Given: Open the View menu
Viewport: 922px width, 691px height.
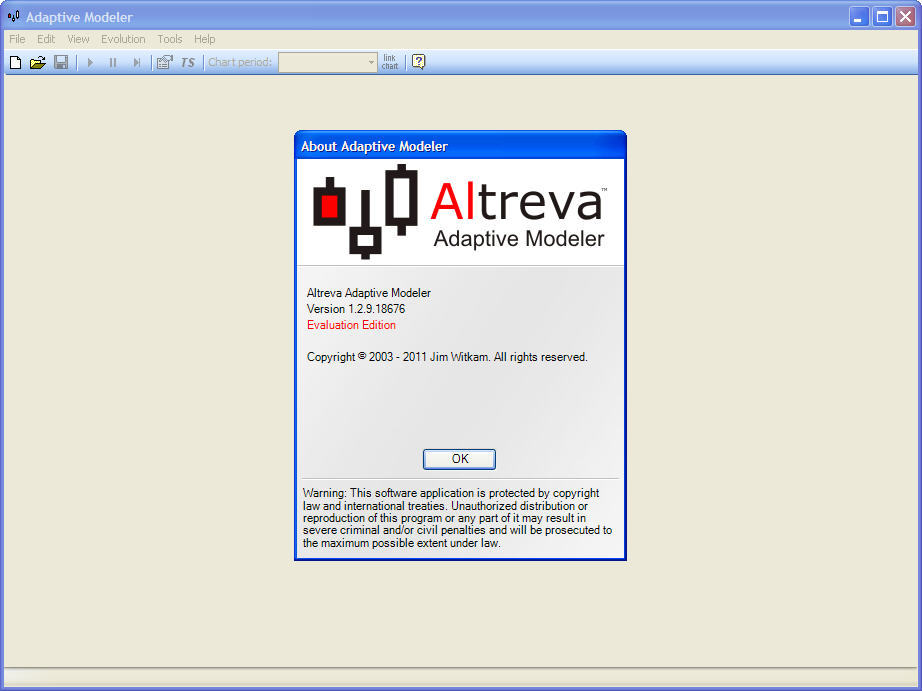Looking at the screenshot, I should (x=78, y=39).
